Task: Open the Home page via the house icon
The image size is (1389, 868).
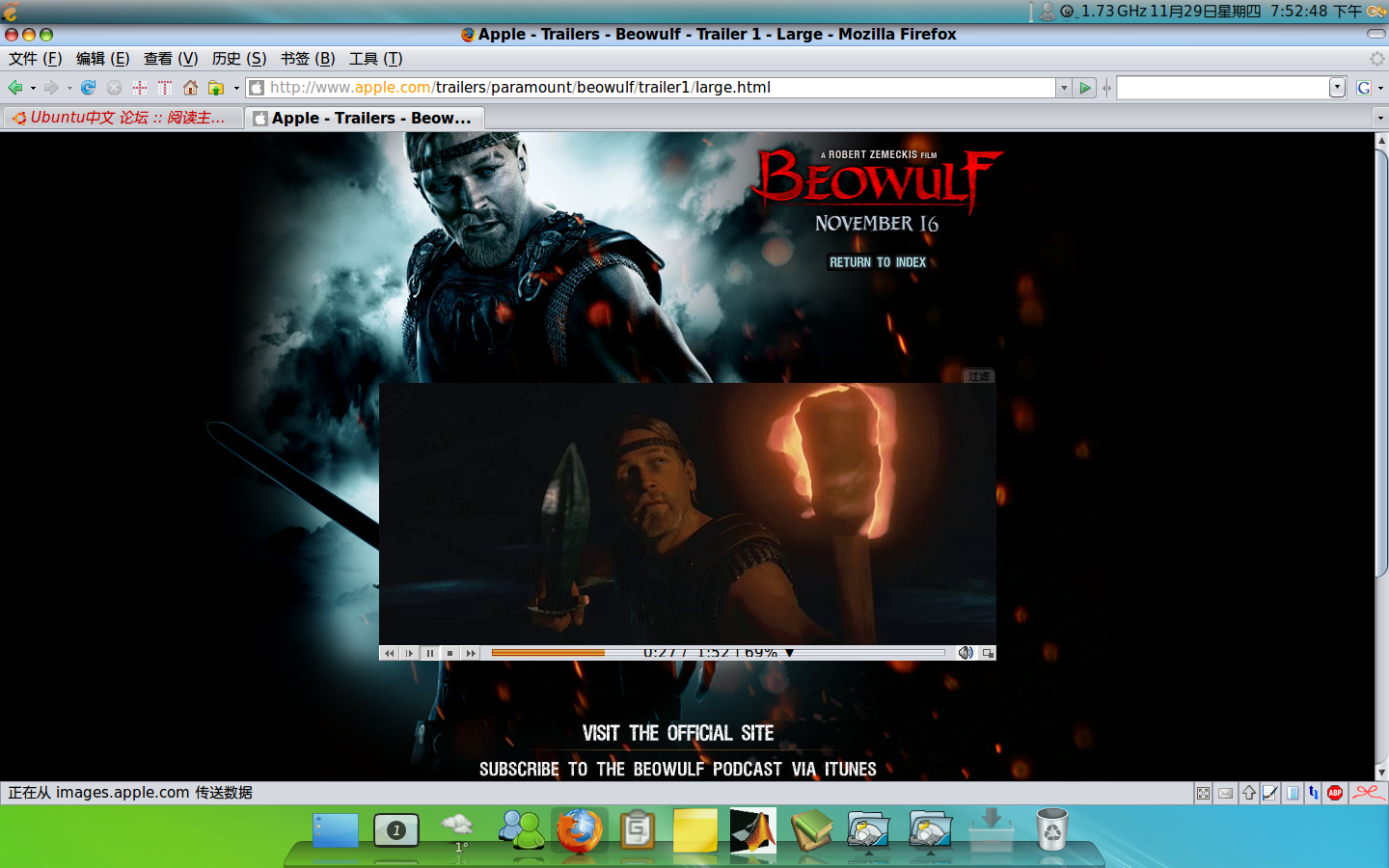Action: (x=190, y=88)
